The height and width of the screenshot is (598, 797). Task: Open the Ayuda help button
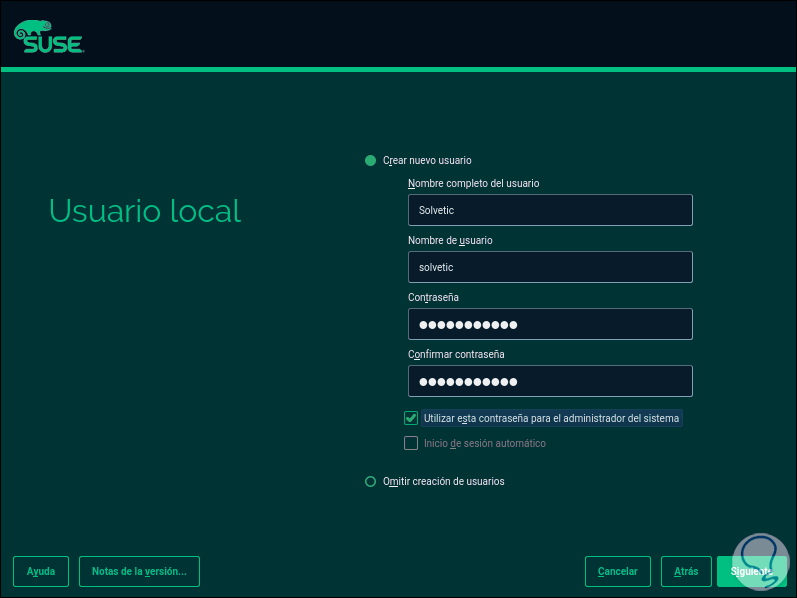(x=41, y=572)
